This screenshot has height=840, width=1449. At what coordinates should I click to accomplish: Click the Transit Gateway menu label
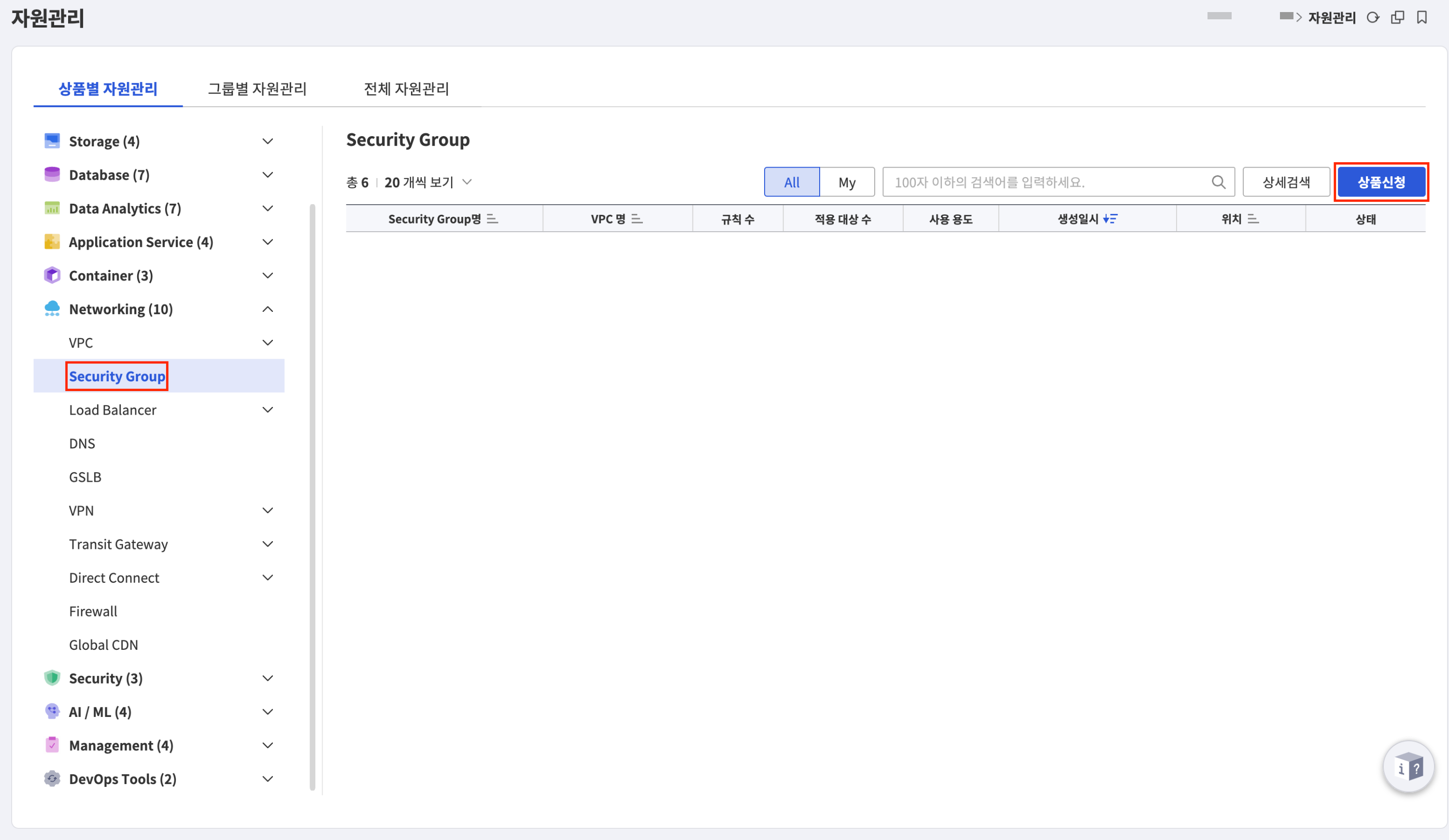pos(118,544)
